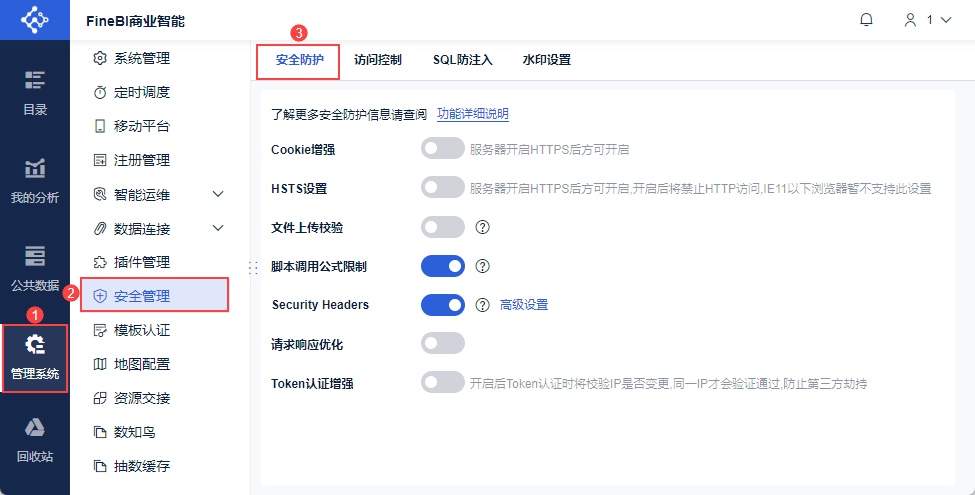Click the help icon beside Security Headers

[482, 305]
